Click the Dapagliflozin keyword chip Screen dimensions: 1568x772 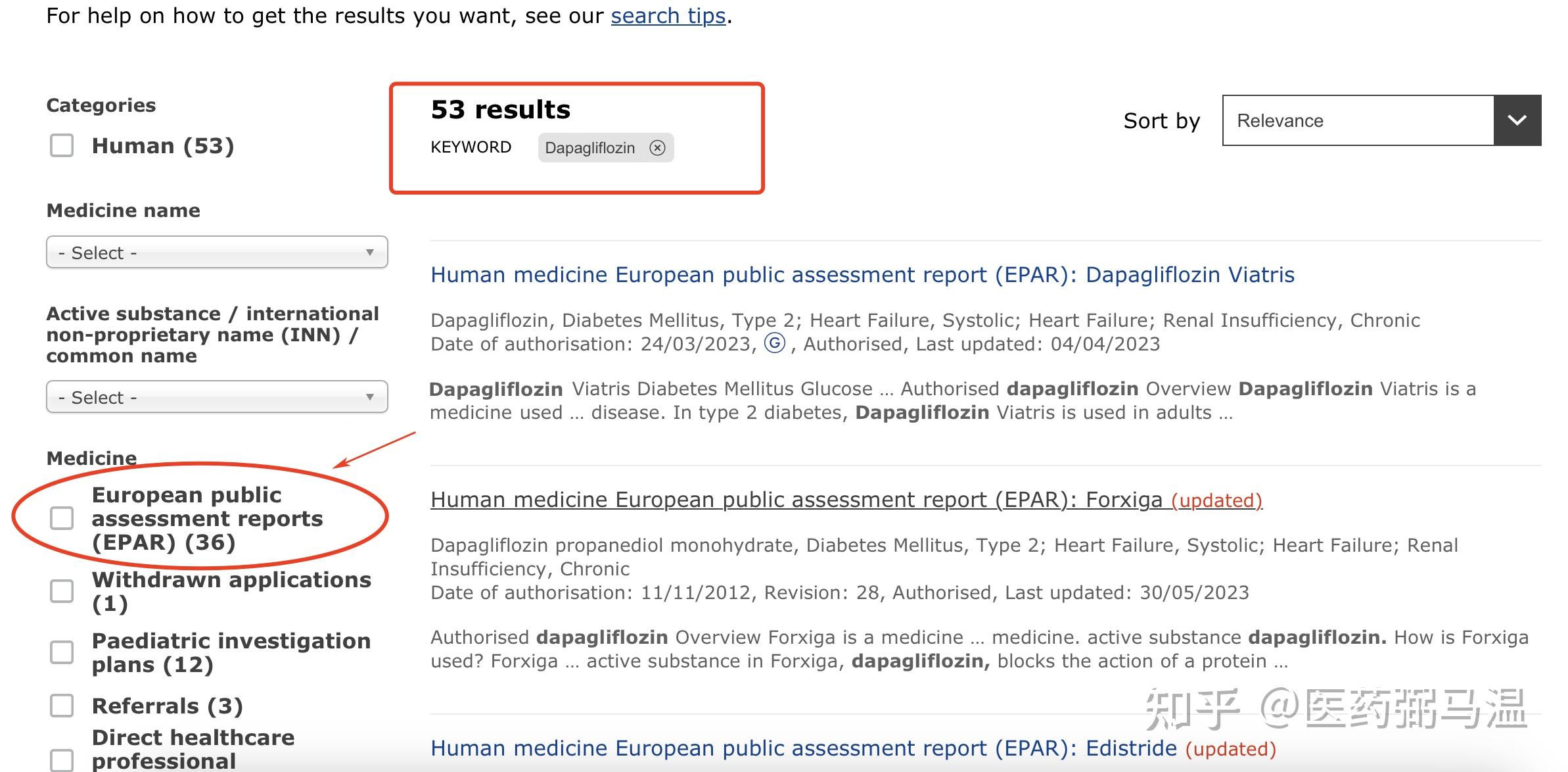coord(590,147)
